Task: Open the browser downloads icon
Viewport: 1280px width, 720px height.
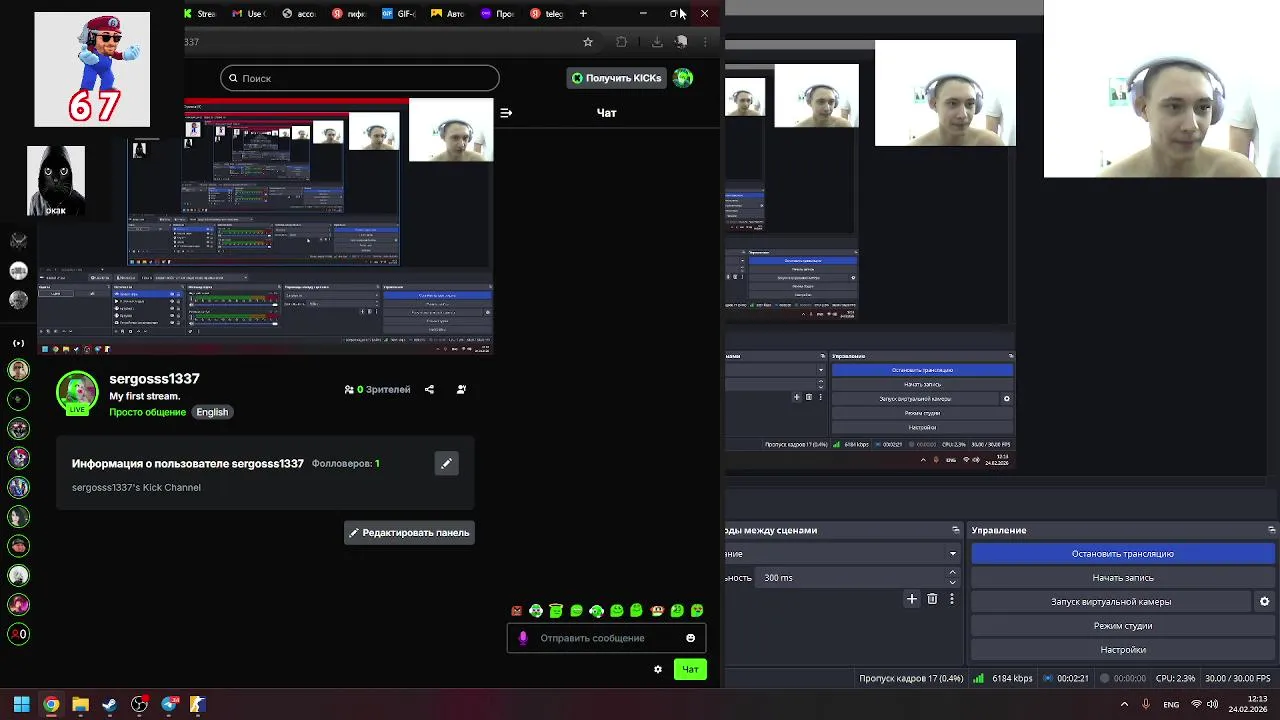Action: click(657, 42)
